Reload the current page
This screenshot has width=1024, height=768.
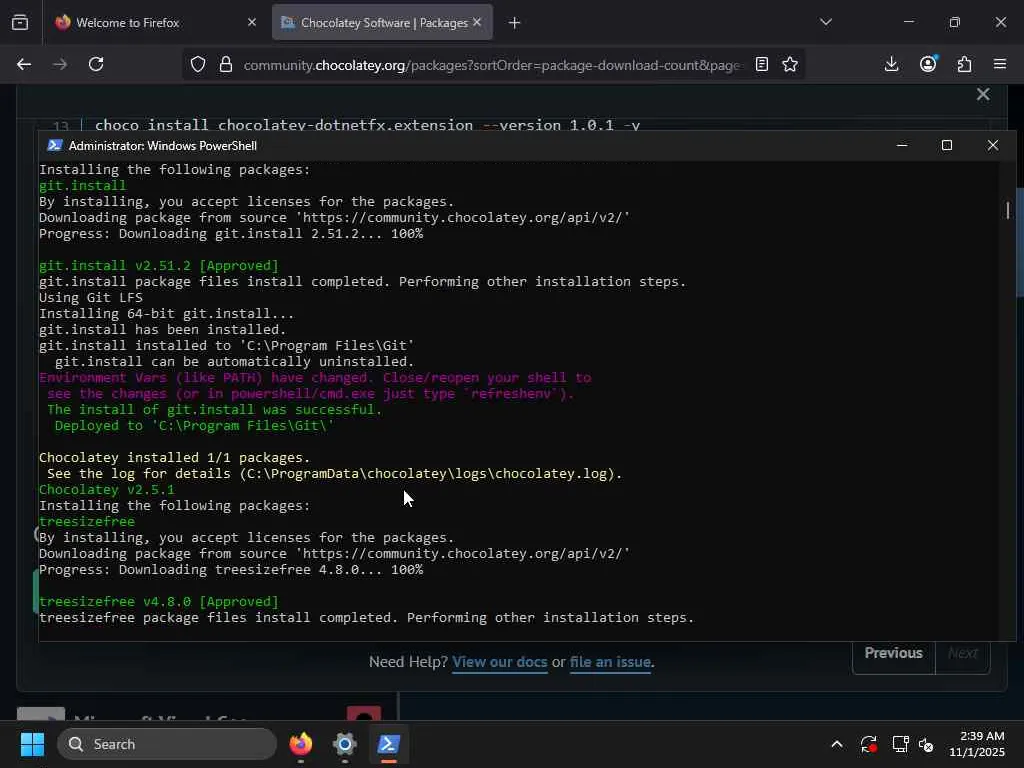coord(96,64)
